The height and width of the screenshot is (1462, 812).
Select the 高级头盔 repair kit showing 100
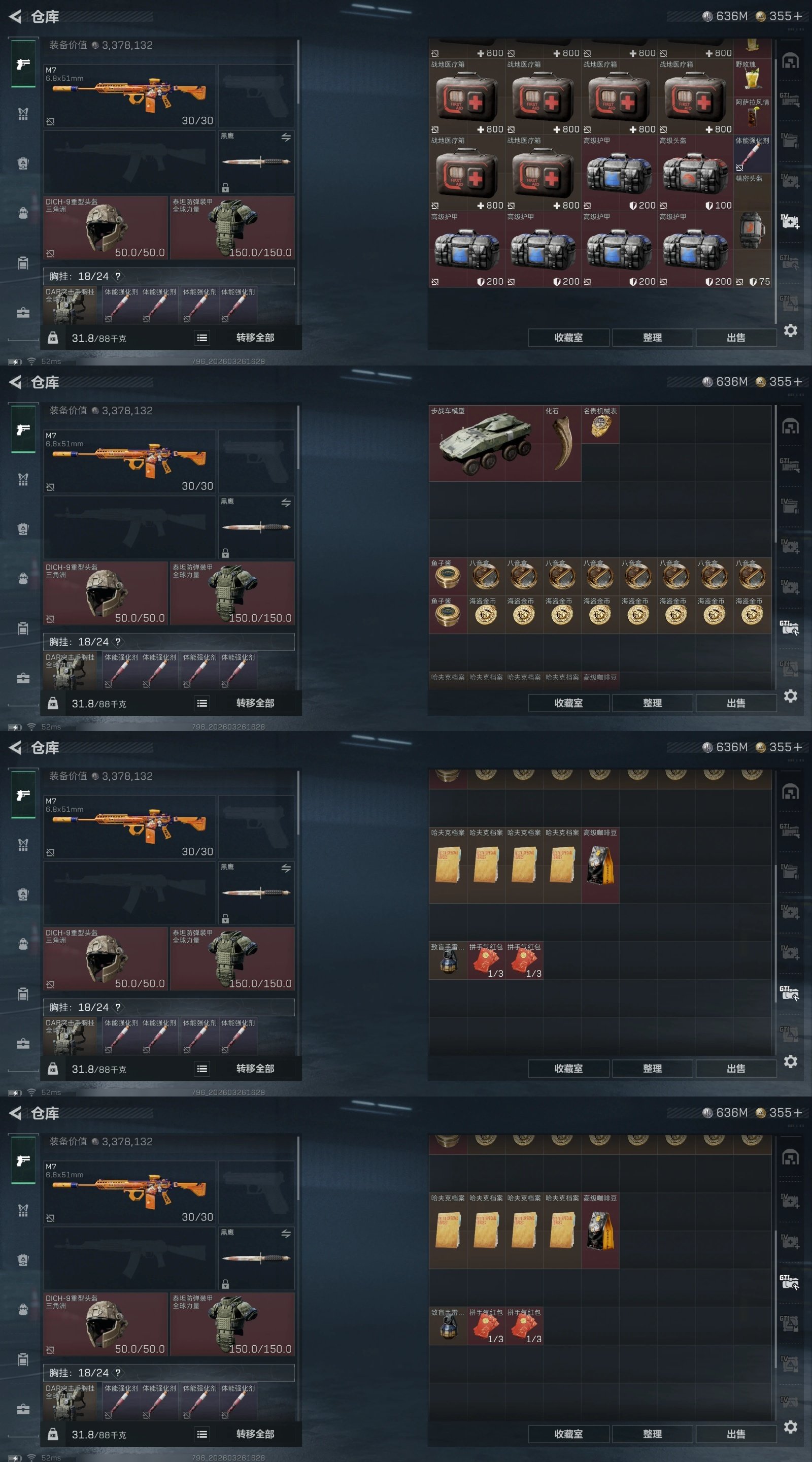[x=695, y=173]
